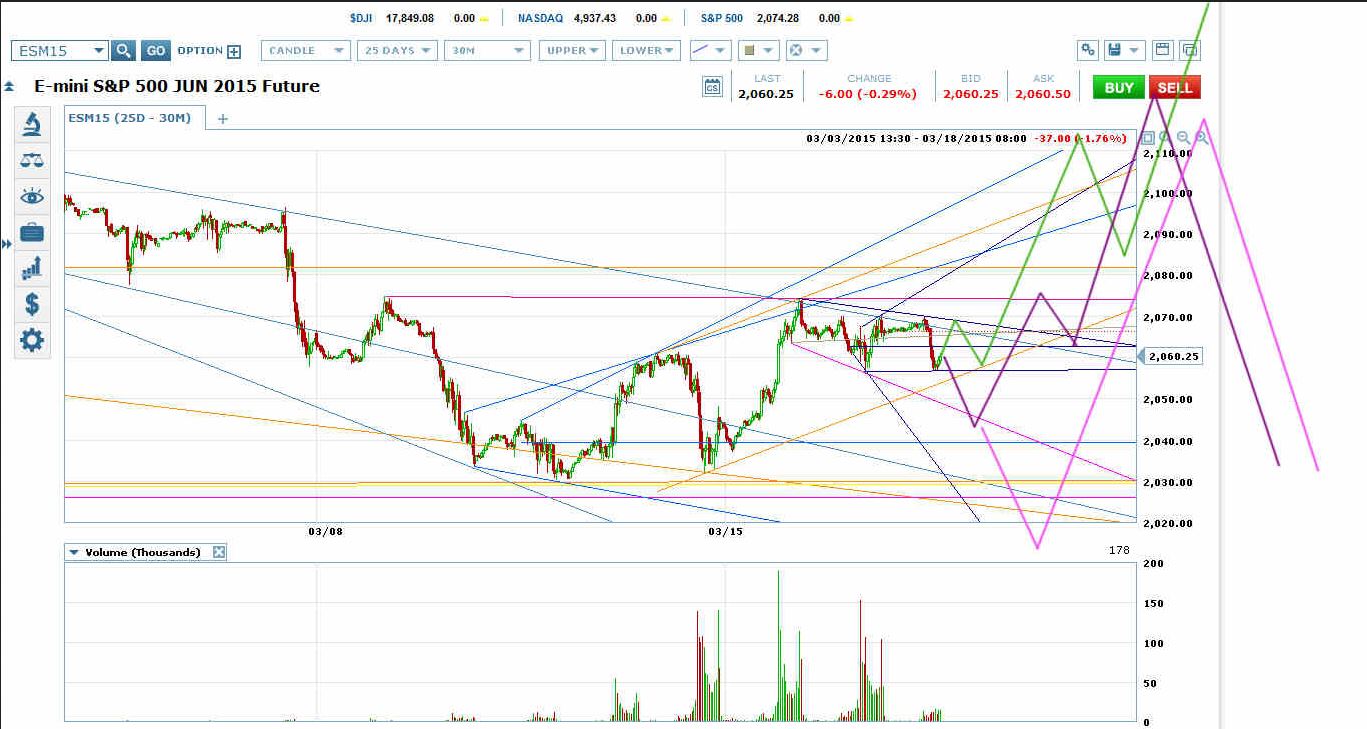Click the OPTION label
The height and width of the screenshot is (729, 1367).
(200, 50)
